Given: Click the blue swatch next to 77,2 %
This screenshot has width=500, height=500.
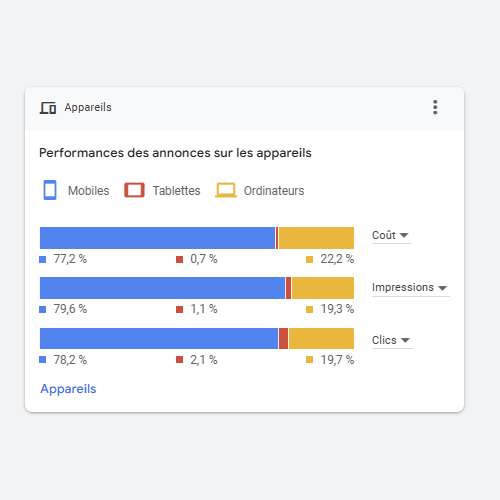Looking at the screenshot, I should point(43,259).
